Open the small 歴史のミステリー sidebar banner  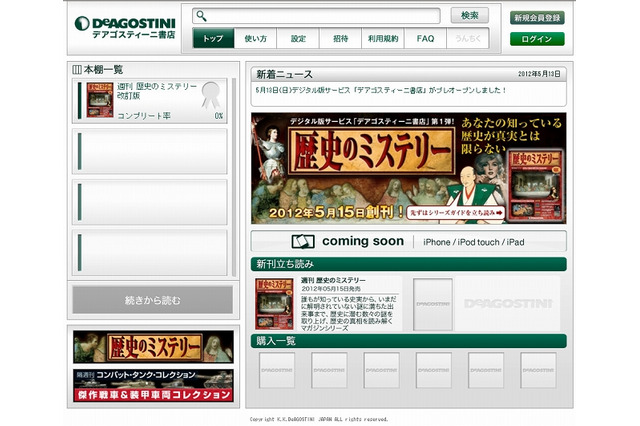(153, 347)
